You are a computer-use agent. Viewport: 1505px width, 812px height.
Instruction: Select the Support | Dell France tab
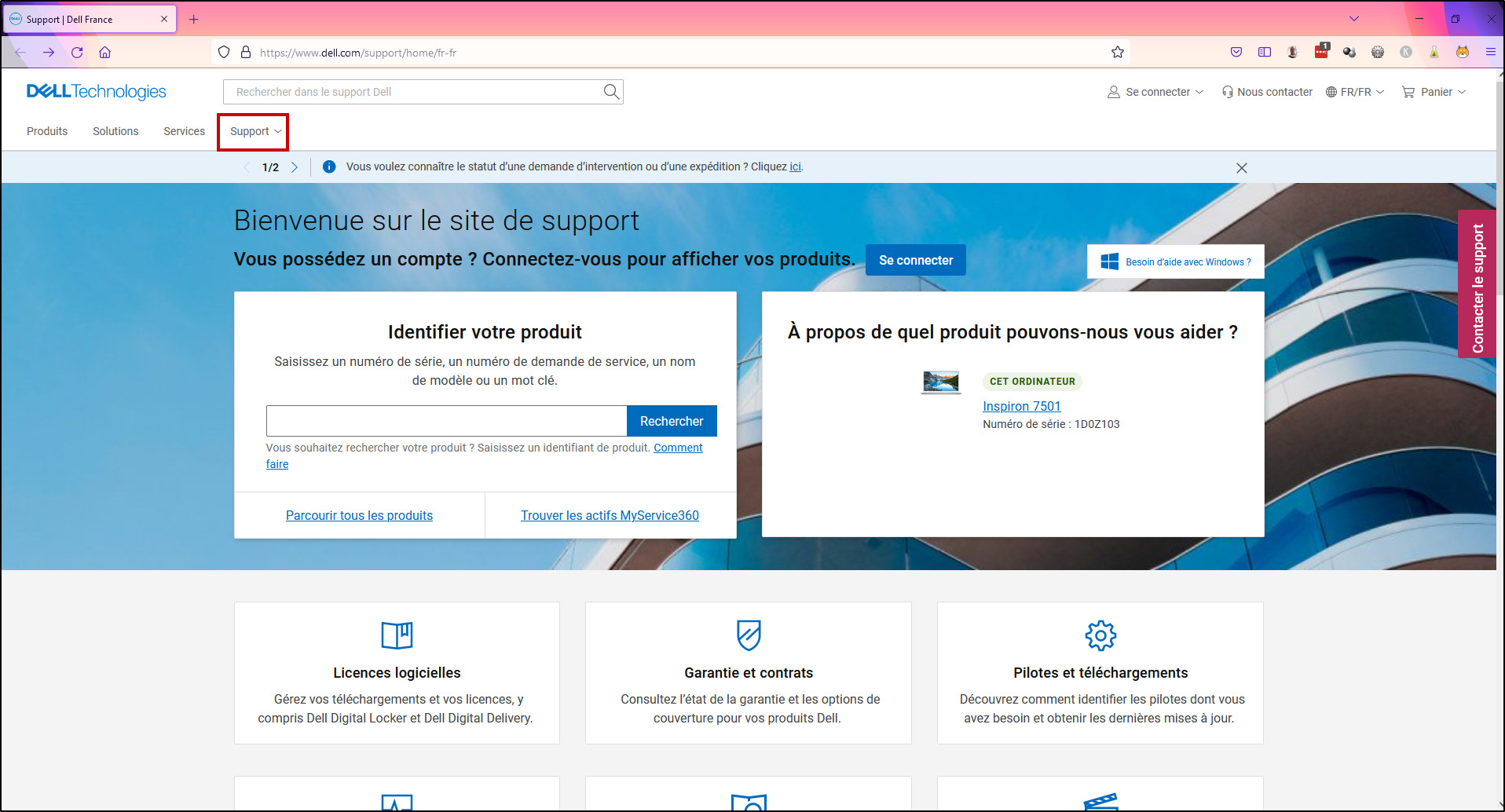coord(90,19)
